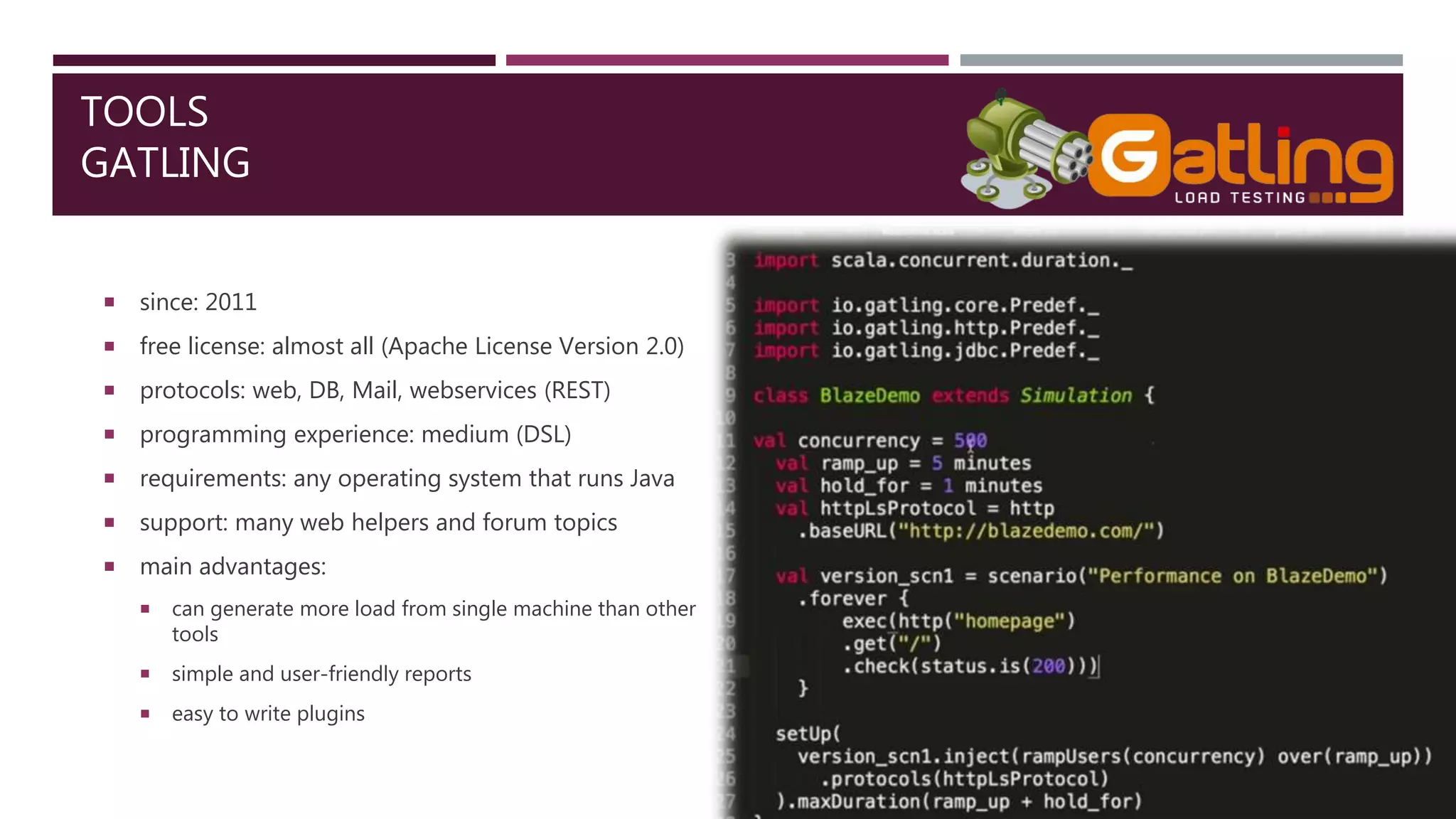The height and width of the screenshot is (819, 1456).
Task: Click the 'exec(http("homepage")' line
Action: click(x=959, y=622)
